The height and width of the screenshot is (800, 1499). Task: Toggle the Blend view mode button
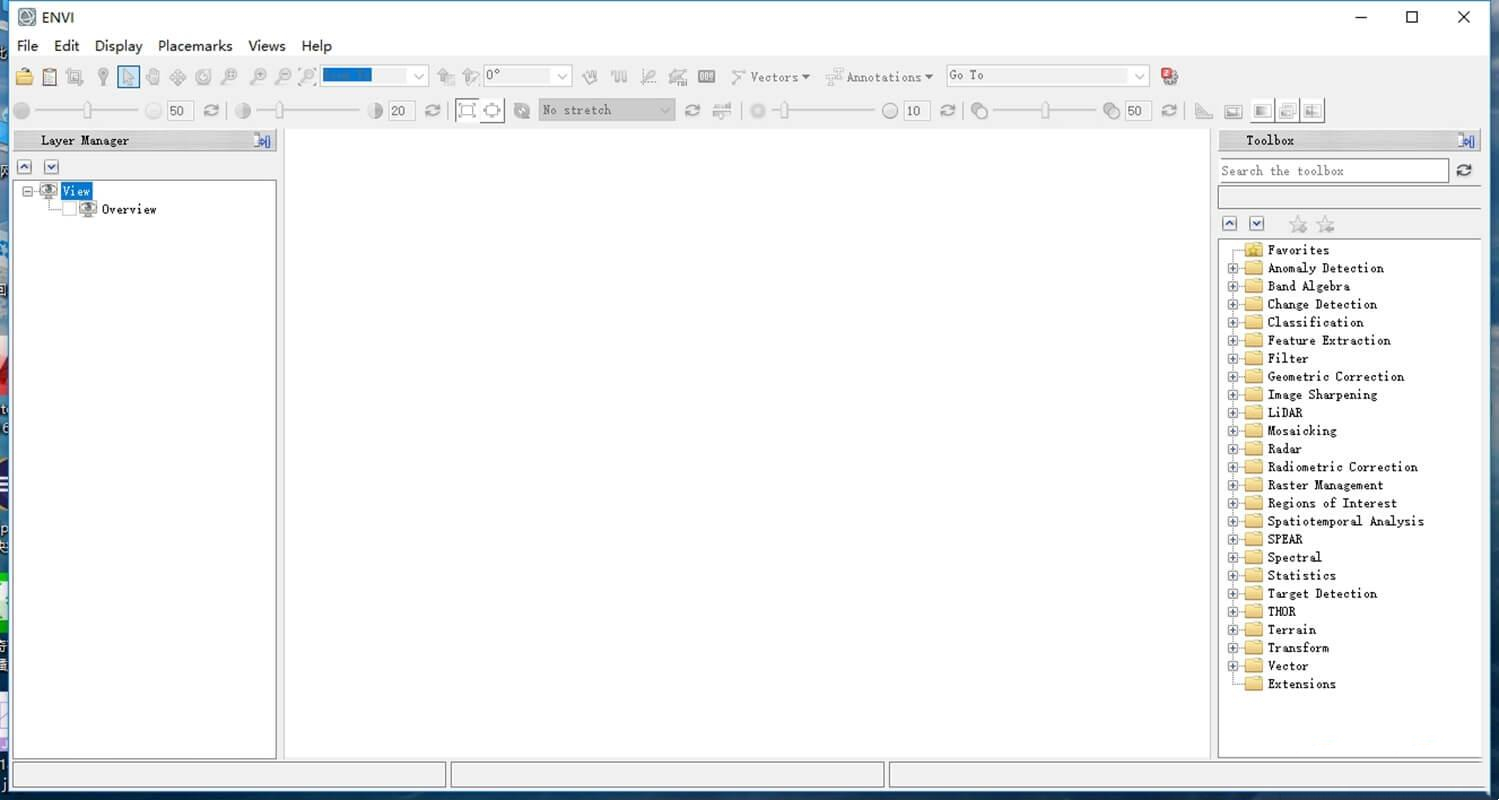coord(1262,111)
